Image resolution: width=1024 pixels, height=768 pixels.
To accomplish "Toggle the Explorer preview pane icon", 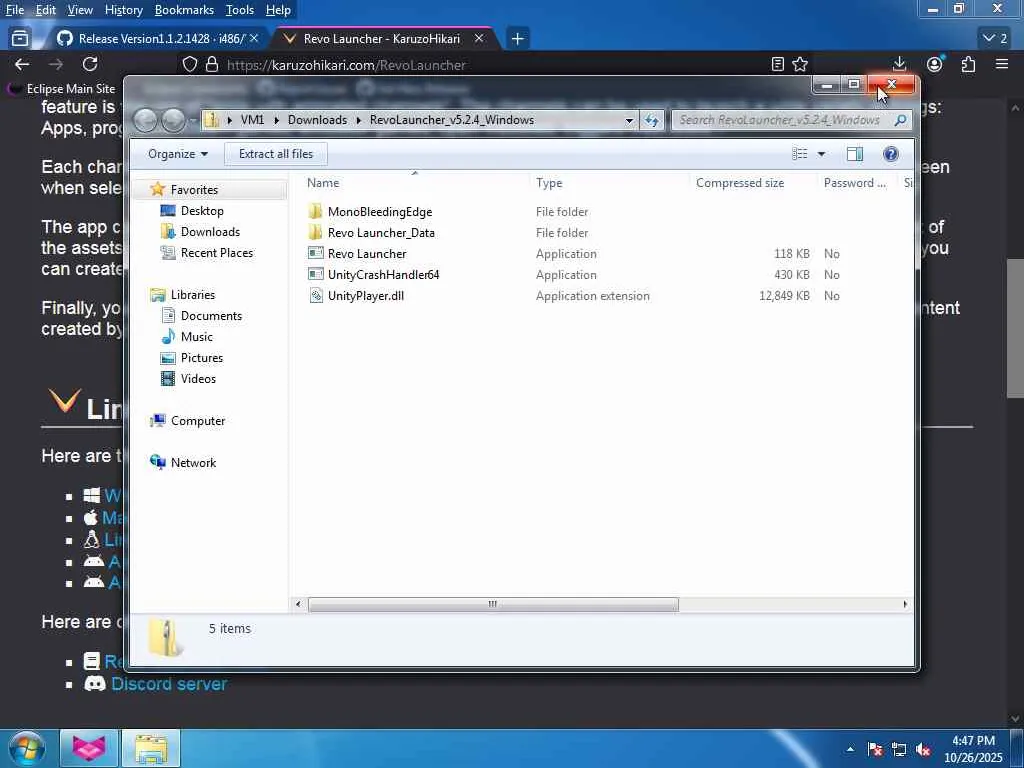I will pyautogui.click(x=855, y=154).
